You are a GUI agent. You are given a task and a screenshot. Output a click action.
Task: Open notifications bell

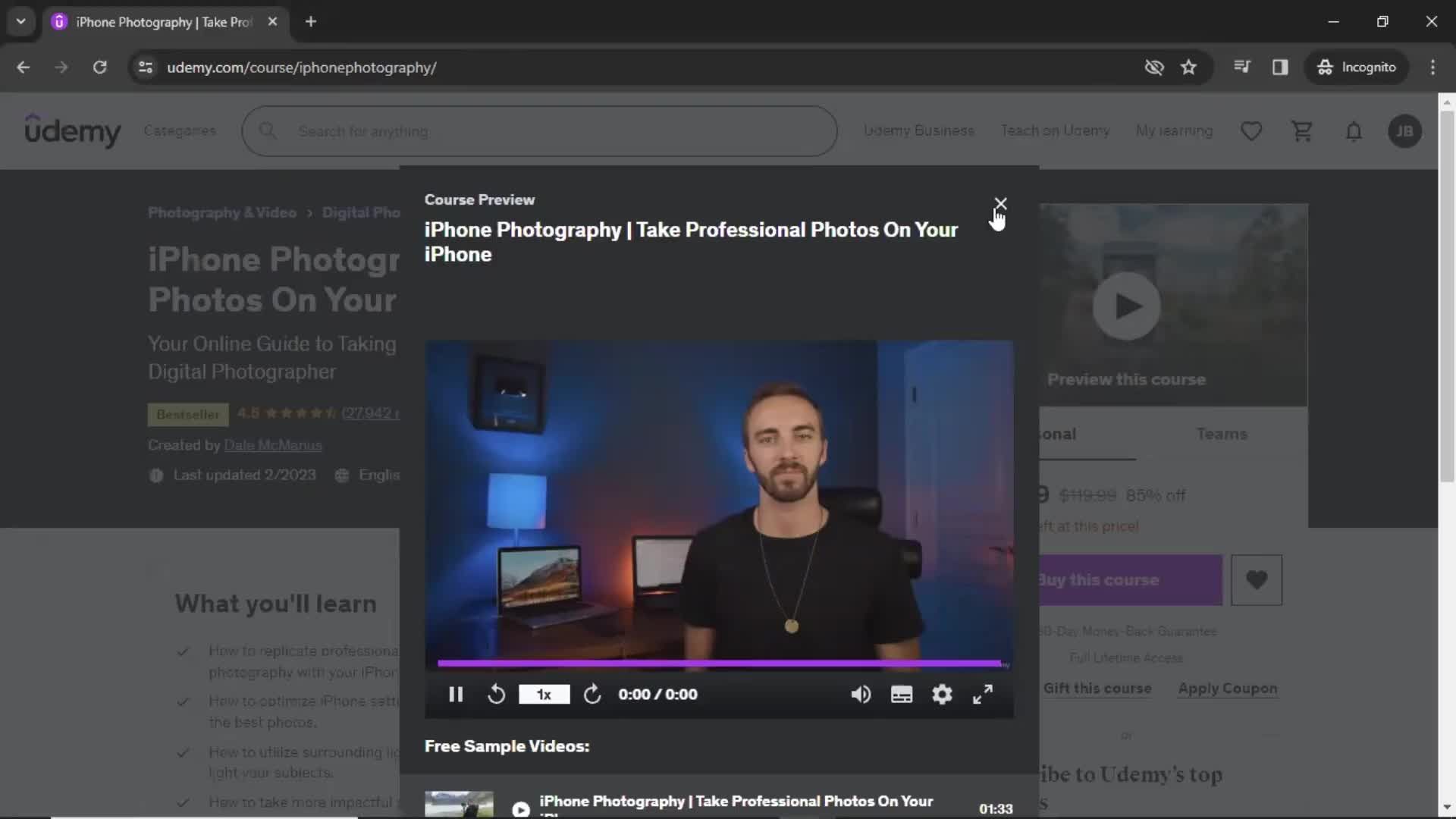click(1354, 131)
